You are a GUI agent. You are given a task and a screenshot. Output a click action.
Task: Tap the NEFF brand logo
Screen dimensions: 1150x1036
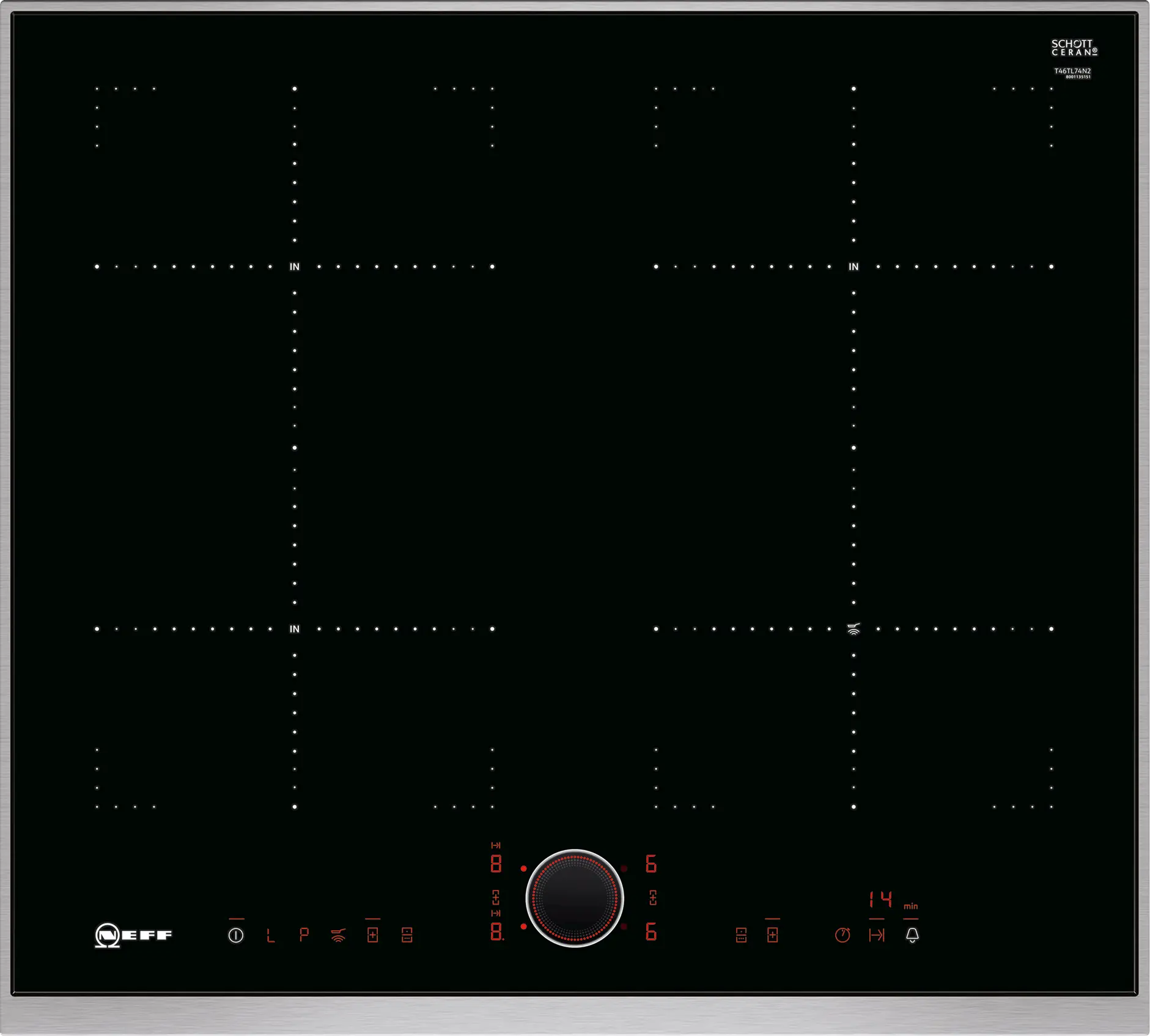click(x=134, y=935)
